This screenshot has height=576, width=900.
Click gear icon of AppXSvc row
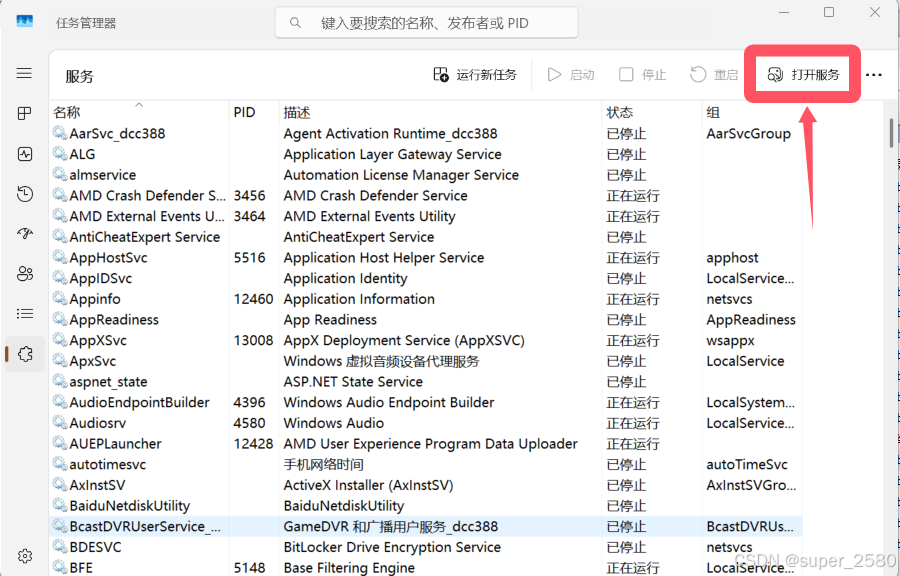click(x=60, y=340)
